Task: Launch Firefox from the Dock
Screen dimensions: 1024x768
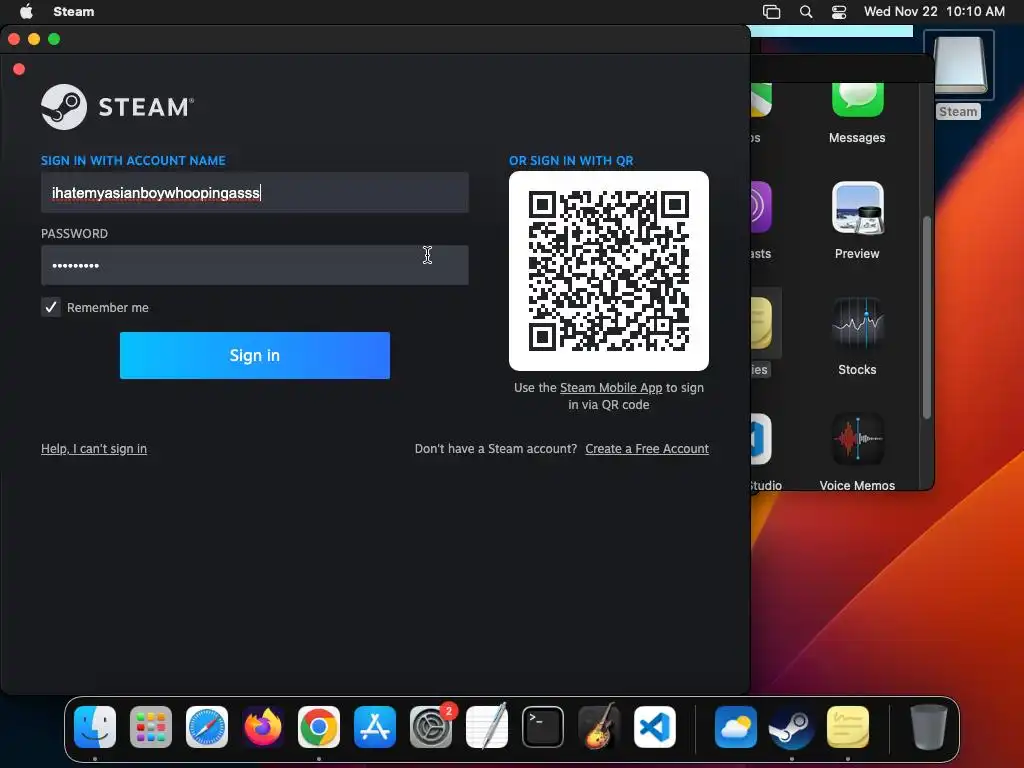Action: coord(263,727)
